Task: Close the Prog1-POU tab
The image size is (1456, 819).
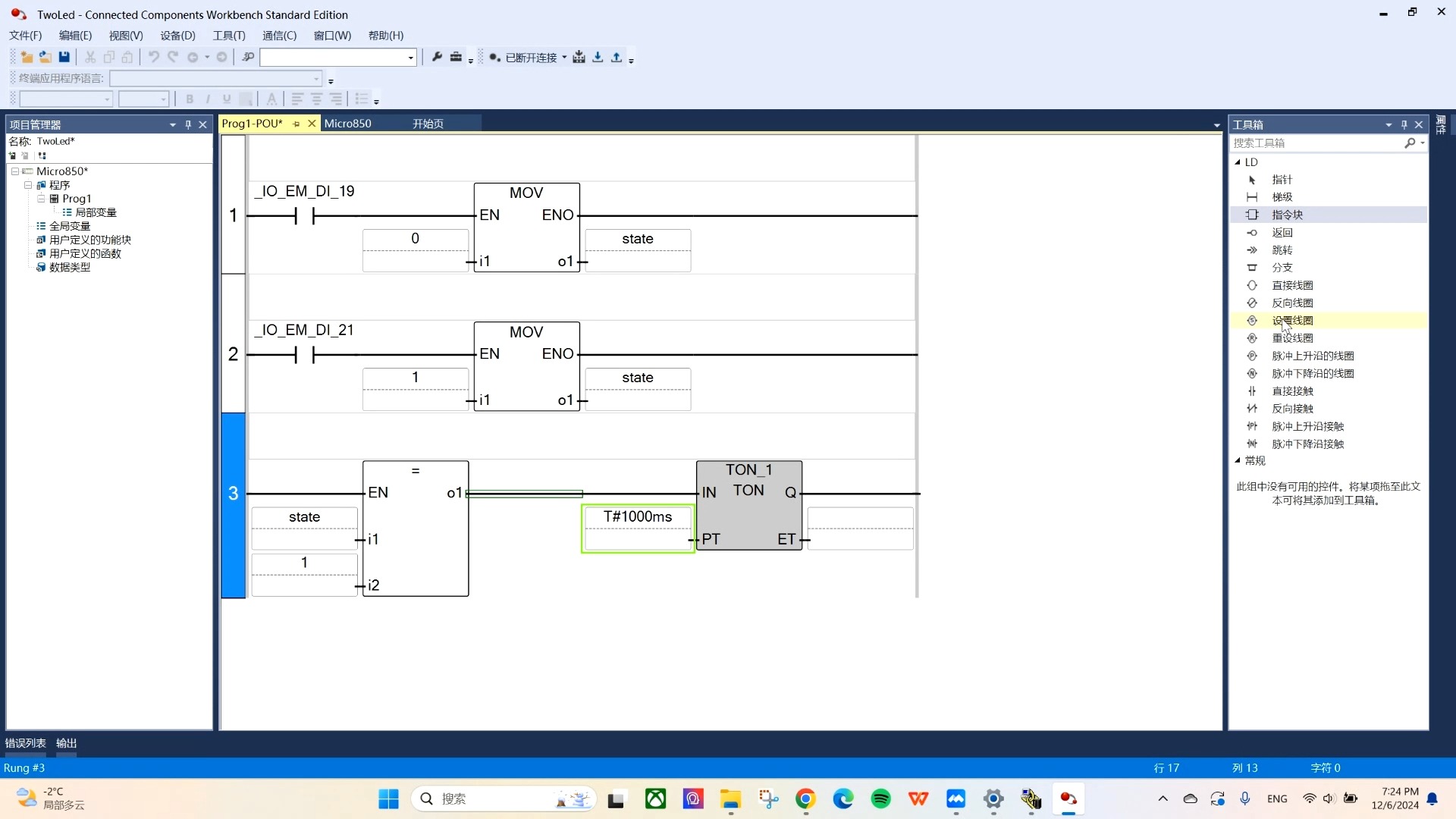Action: [x=312, y=124]
